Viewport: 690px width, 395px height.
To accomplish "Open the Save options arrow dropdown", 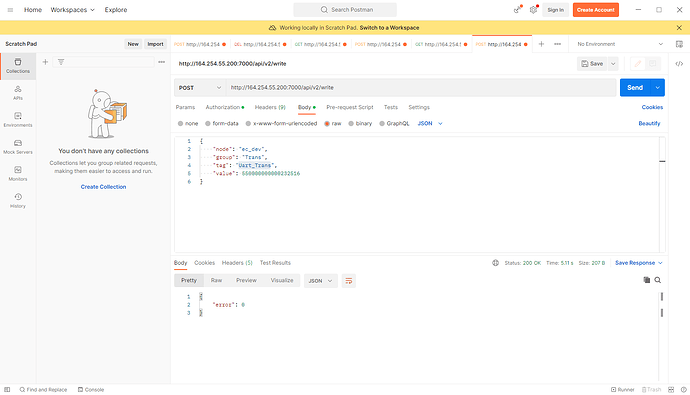I will coord(613,64).
